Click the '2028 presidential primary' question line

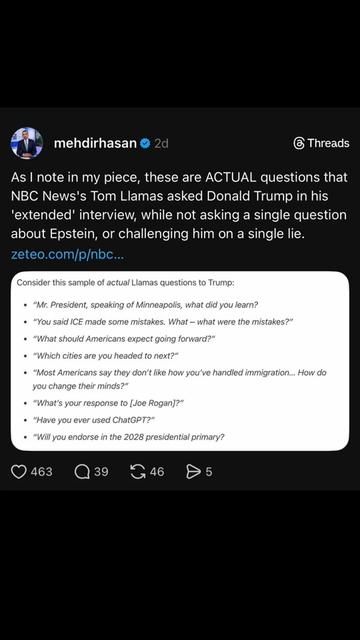point(129,437)
